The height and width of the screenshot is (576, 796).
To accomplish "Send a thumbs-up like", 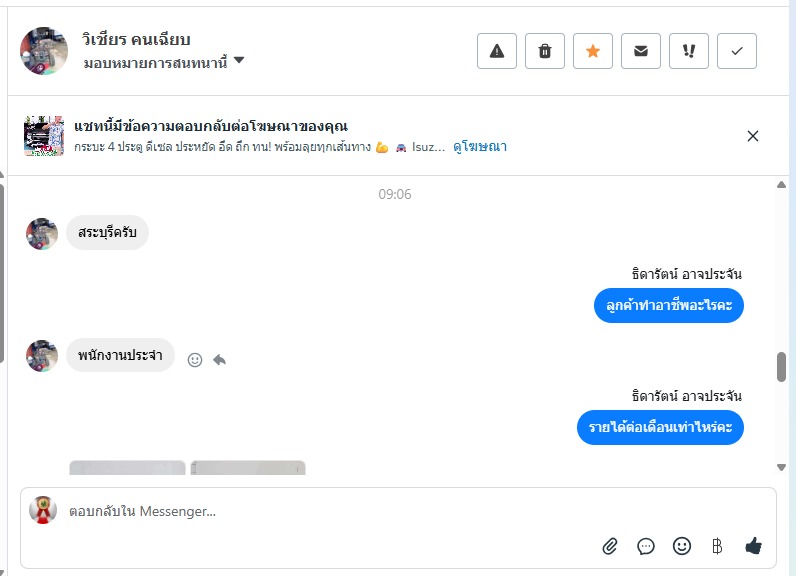I will click(753, 546).
